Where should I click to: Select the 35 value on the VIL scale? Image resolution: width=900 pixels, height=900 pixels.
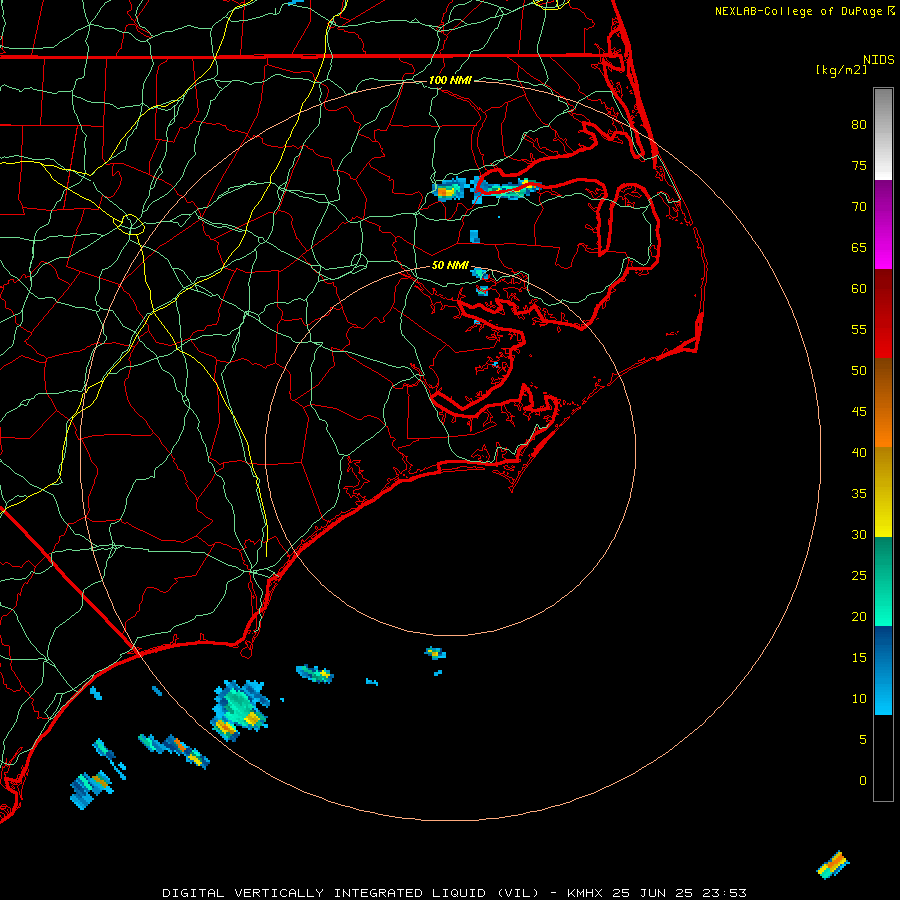tap(859, 494)
